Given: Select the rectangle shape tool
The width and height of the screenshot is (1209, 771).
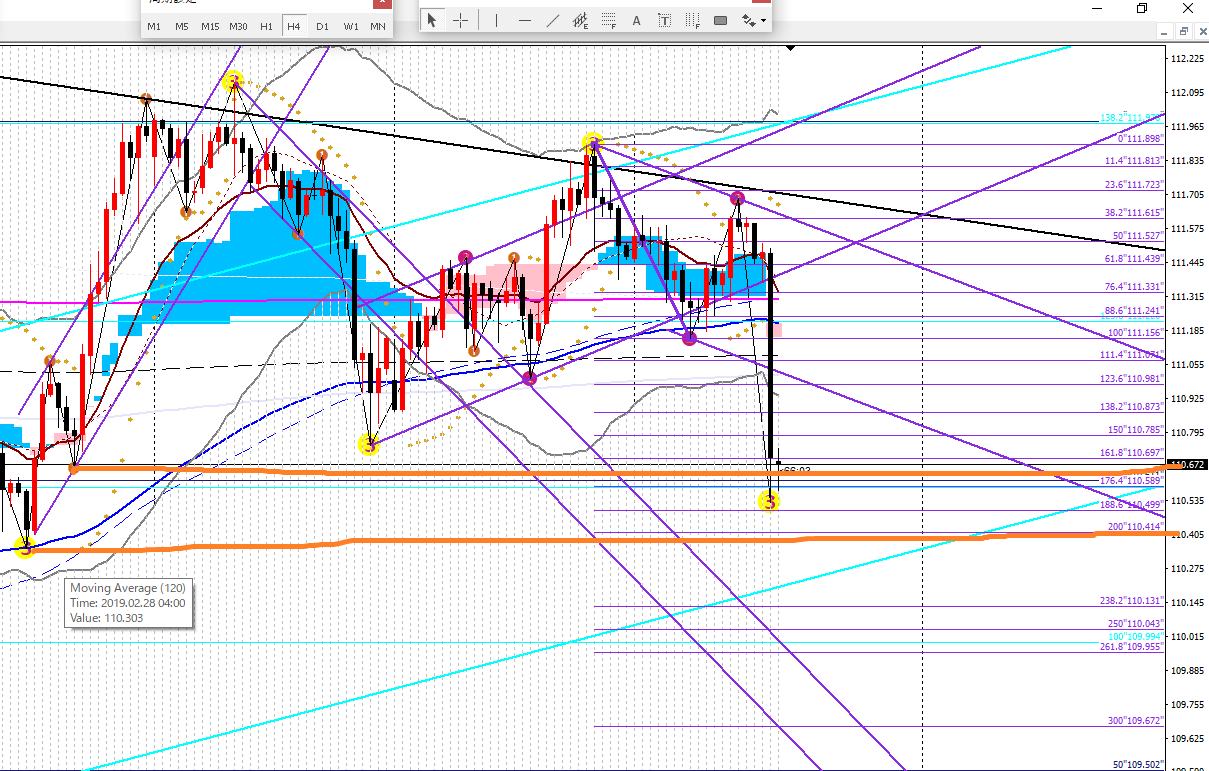Looking at the screenshot, I should pos(720,20).
